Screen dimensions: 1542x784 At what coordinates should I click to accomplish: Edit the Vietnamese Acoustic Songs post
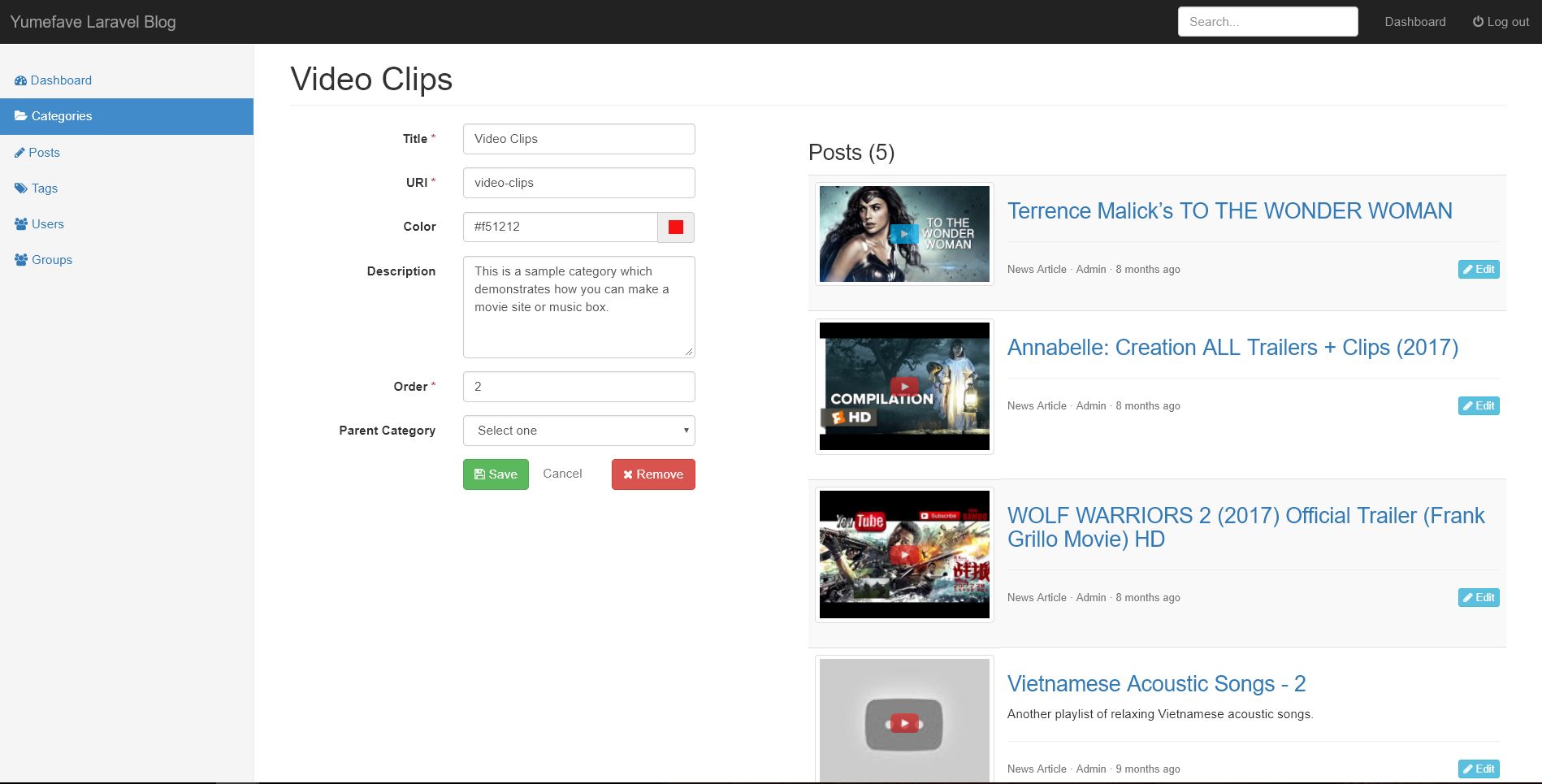click(x=1479, y=769)
